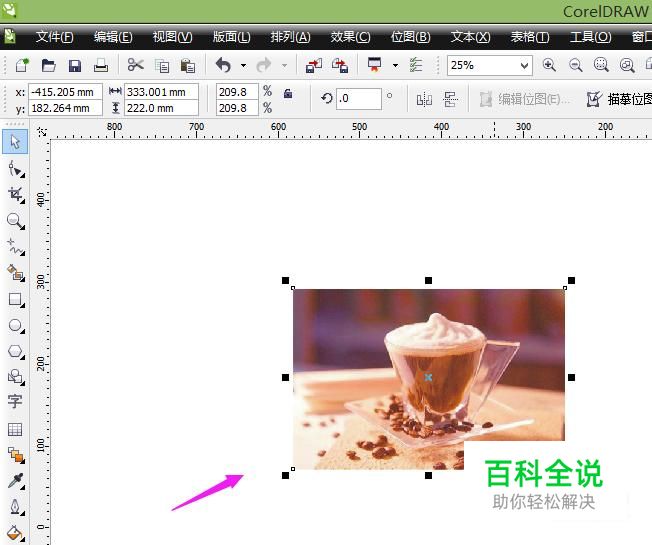Select the Table tool
652x545 pixels.
click(15, 429)
